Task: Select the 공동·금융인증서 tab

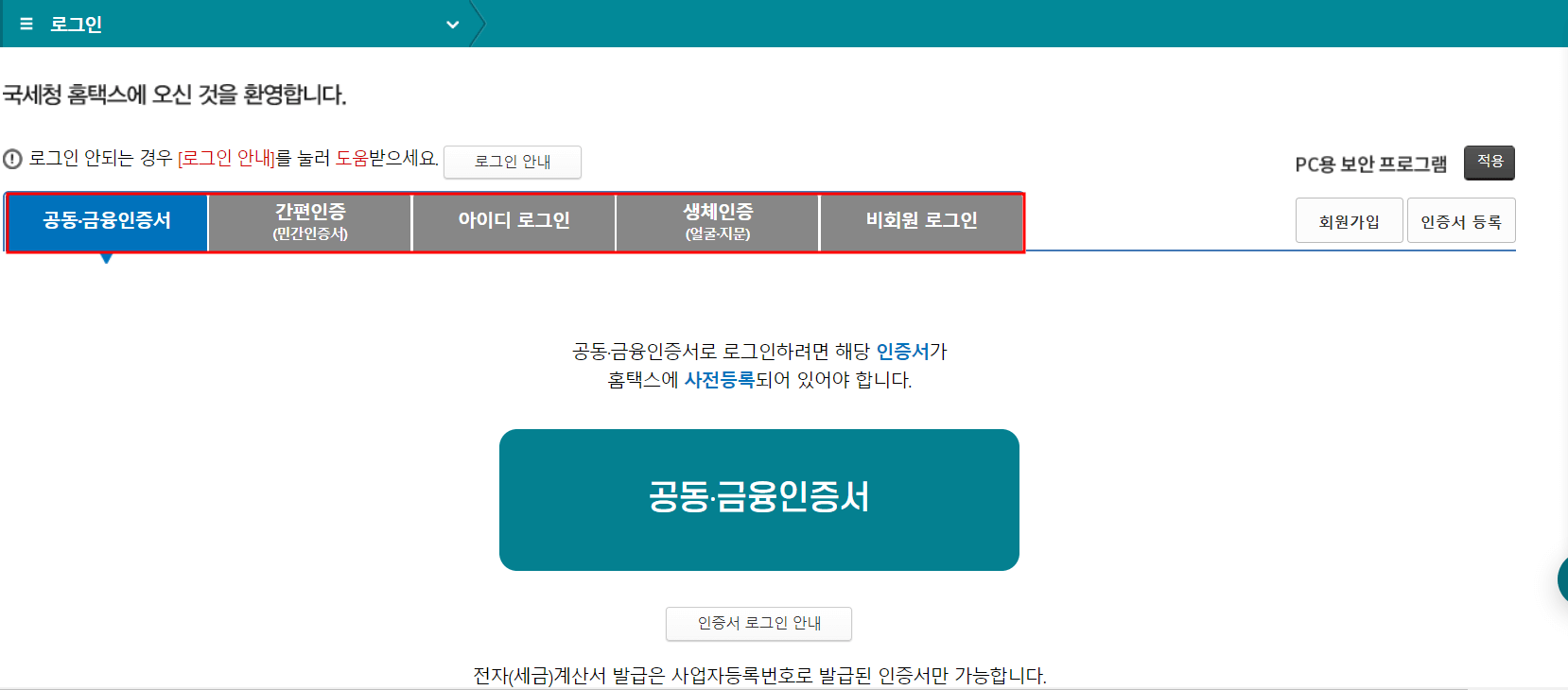Action: click(107, 221)
